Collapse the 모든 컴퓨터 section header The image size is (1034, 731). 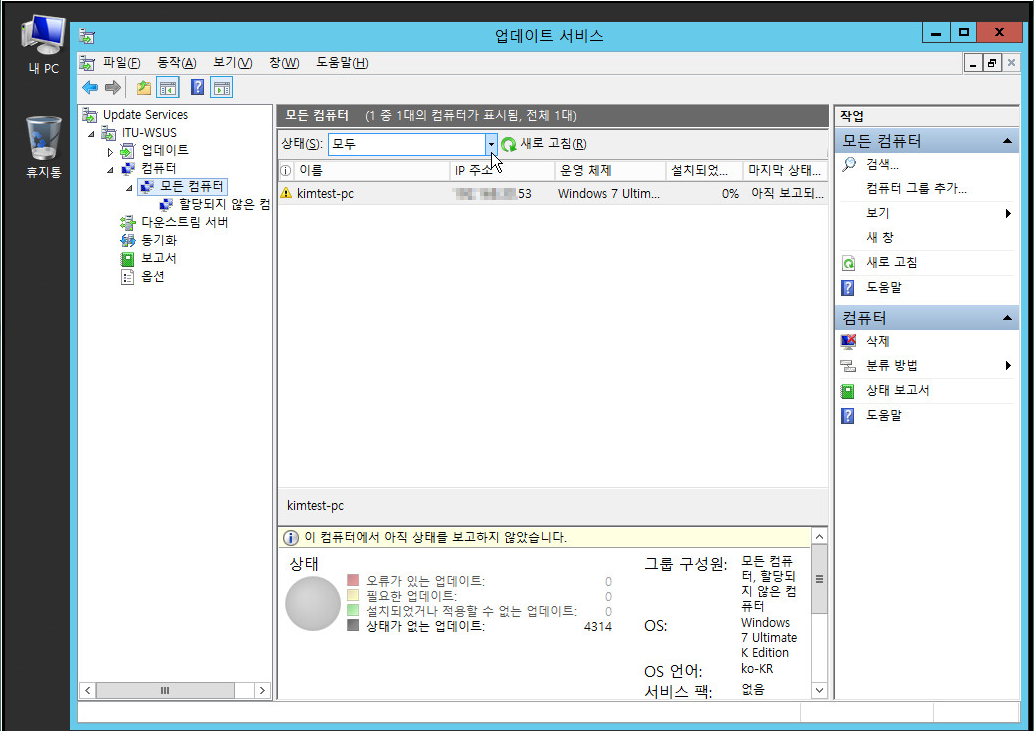point(1008,142)
